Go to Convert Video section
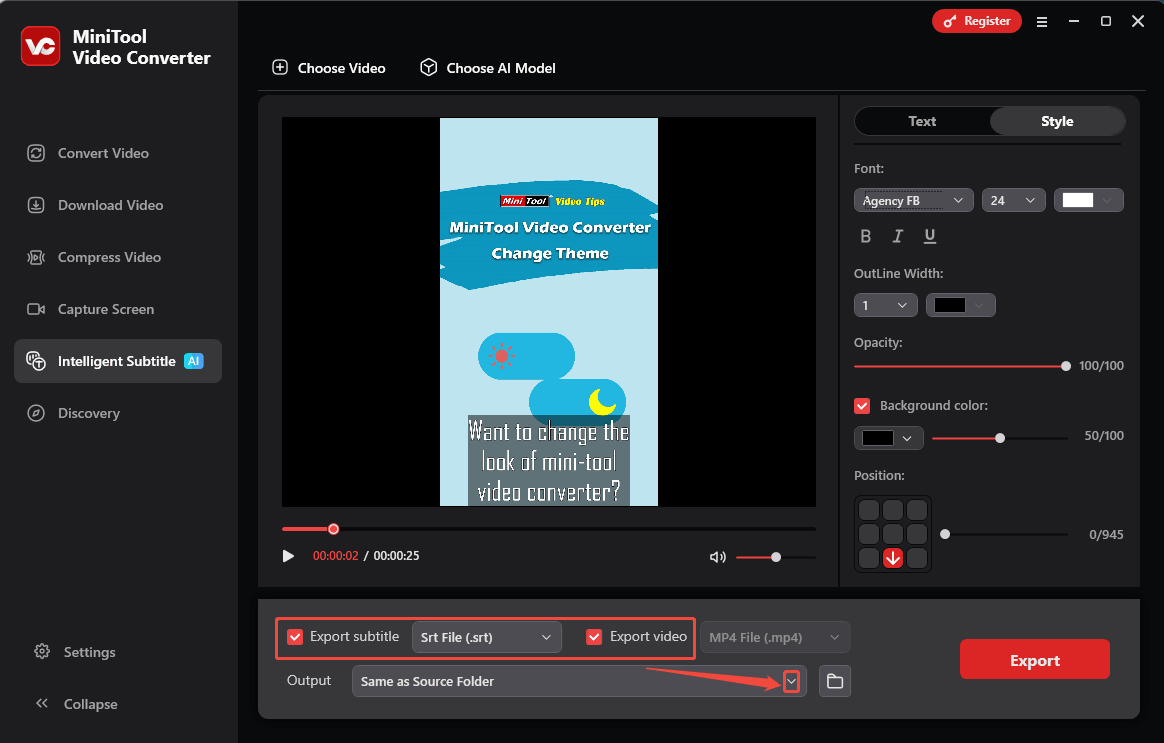This screenshot has width=1164, height=743. click(x=103, y=153)
